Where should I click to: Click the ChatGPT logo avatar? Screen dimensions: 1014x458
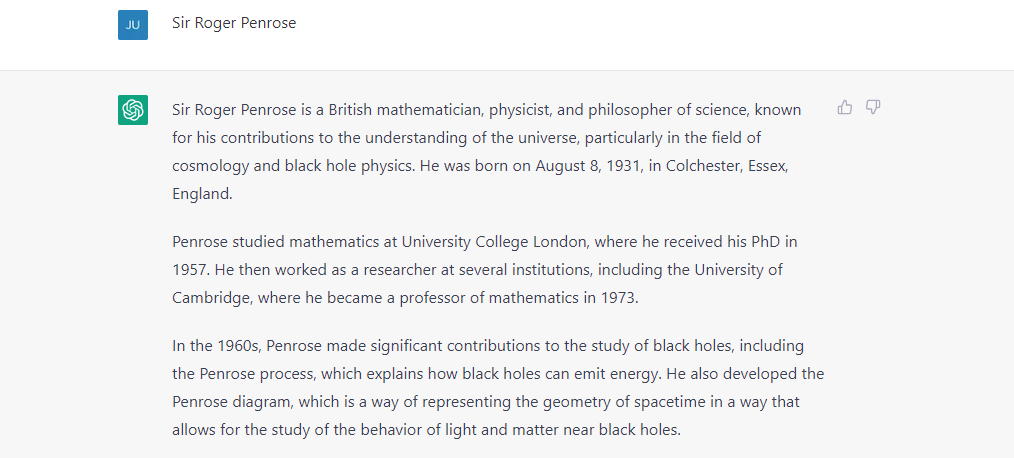tap(133, 110)
